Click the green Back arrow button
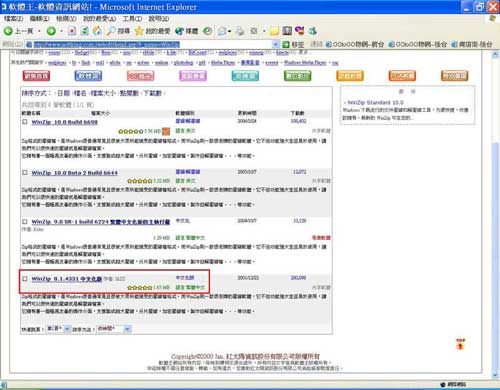 pyautogui.click(x=8, y=31)
